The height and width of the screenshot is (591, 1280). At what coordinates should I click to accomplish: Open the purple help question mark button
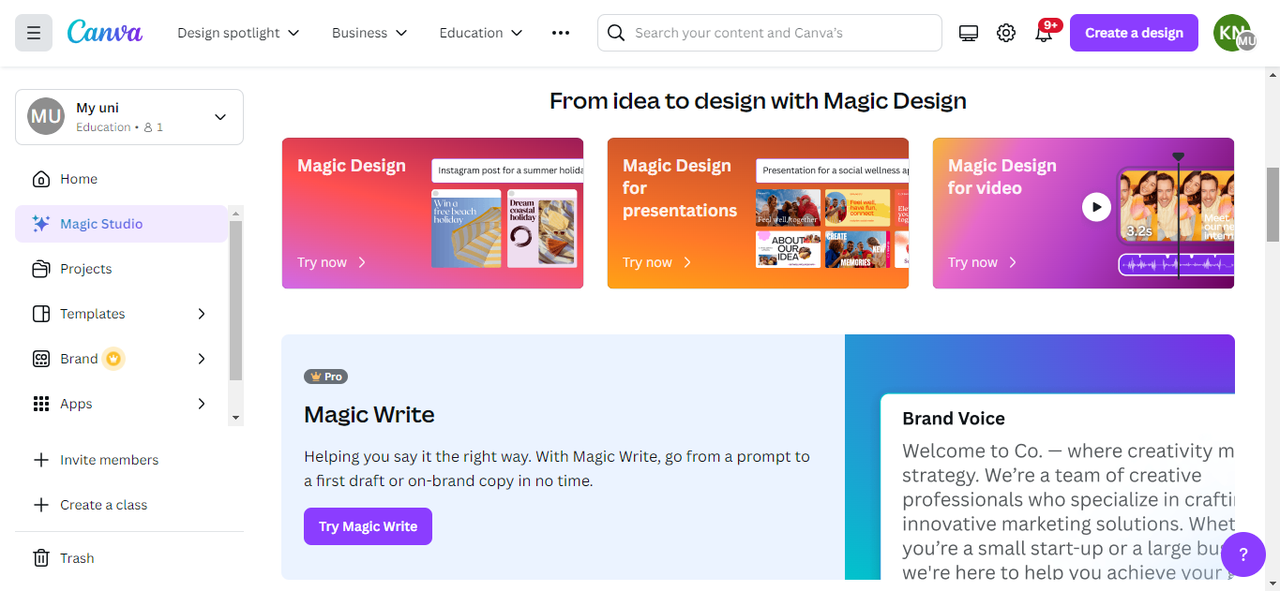point(1243,555)
